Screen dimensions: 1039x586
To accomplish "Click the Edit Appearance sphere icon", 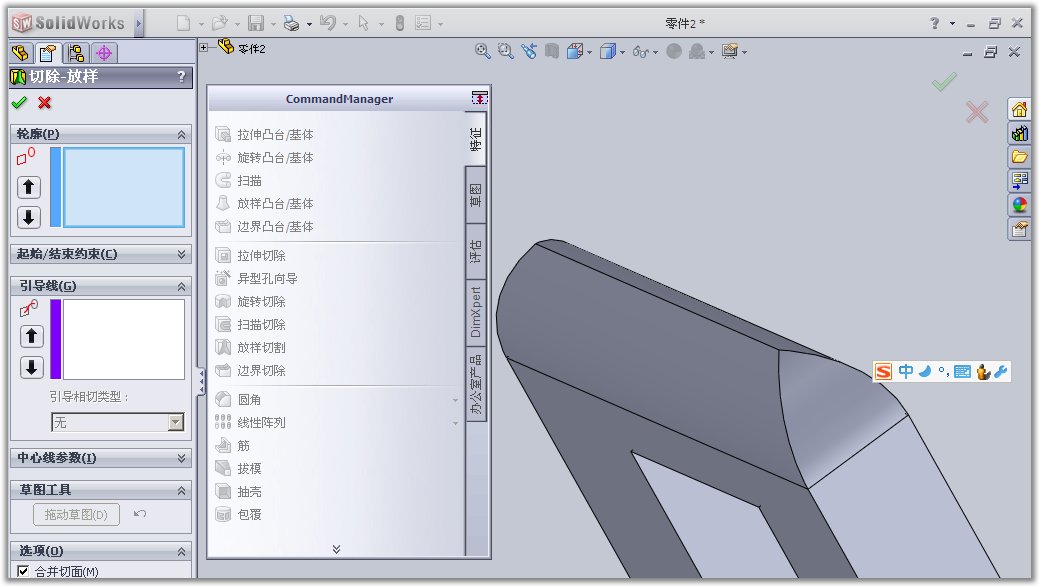I will tap(674, 51).
